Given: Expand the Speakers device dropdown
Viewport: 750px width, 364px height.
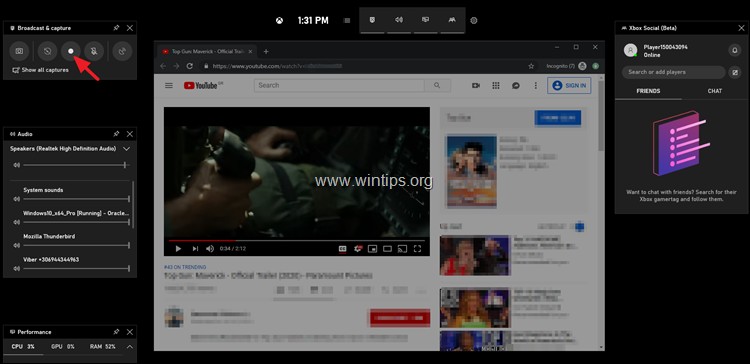Looking at the screenshot, I should point(126,149).
